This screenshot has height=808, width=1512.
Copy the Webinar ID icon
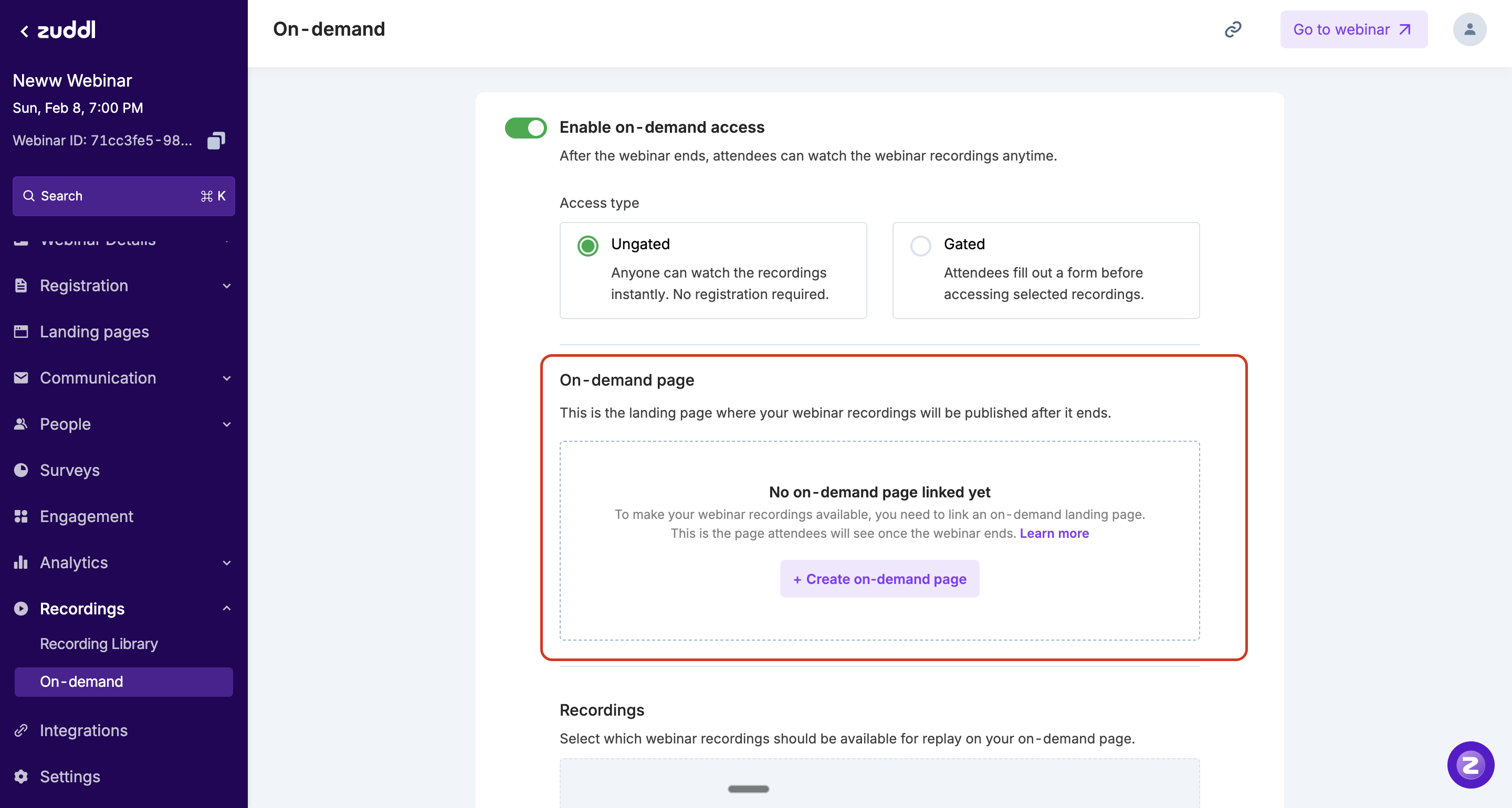tap(216, 140)
